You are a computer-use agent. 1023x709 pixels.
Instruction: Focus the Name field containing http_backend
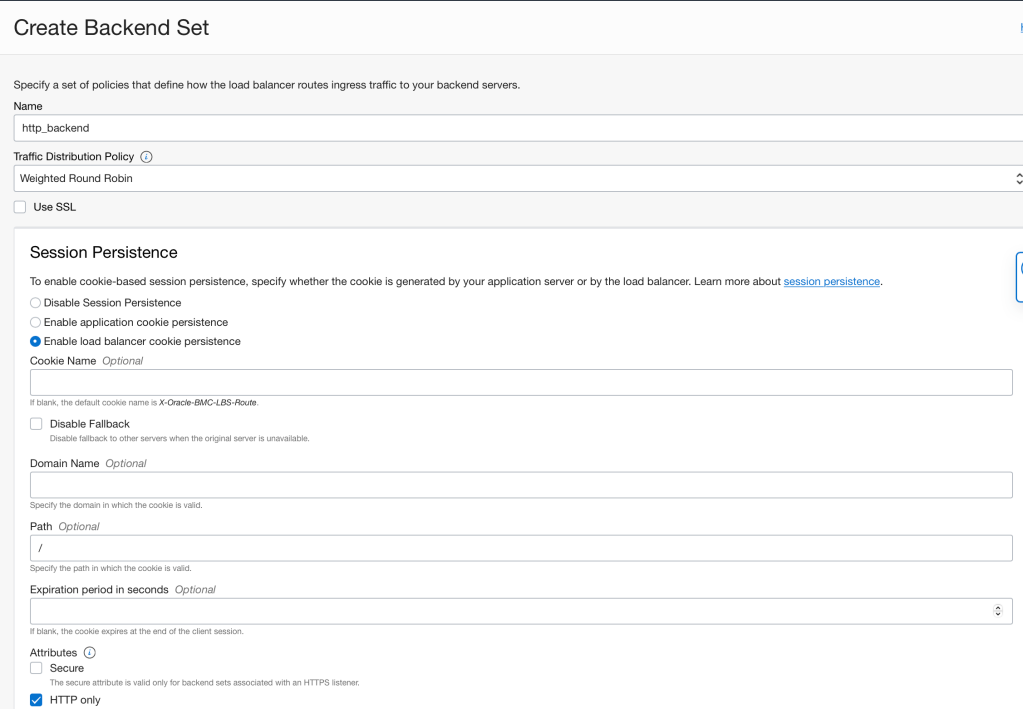(516, 128)
